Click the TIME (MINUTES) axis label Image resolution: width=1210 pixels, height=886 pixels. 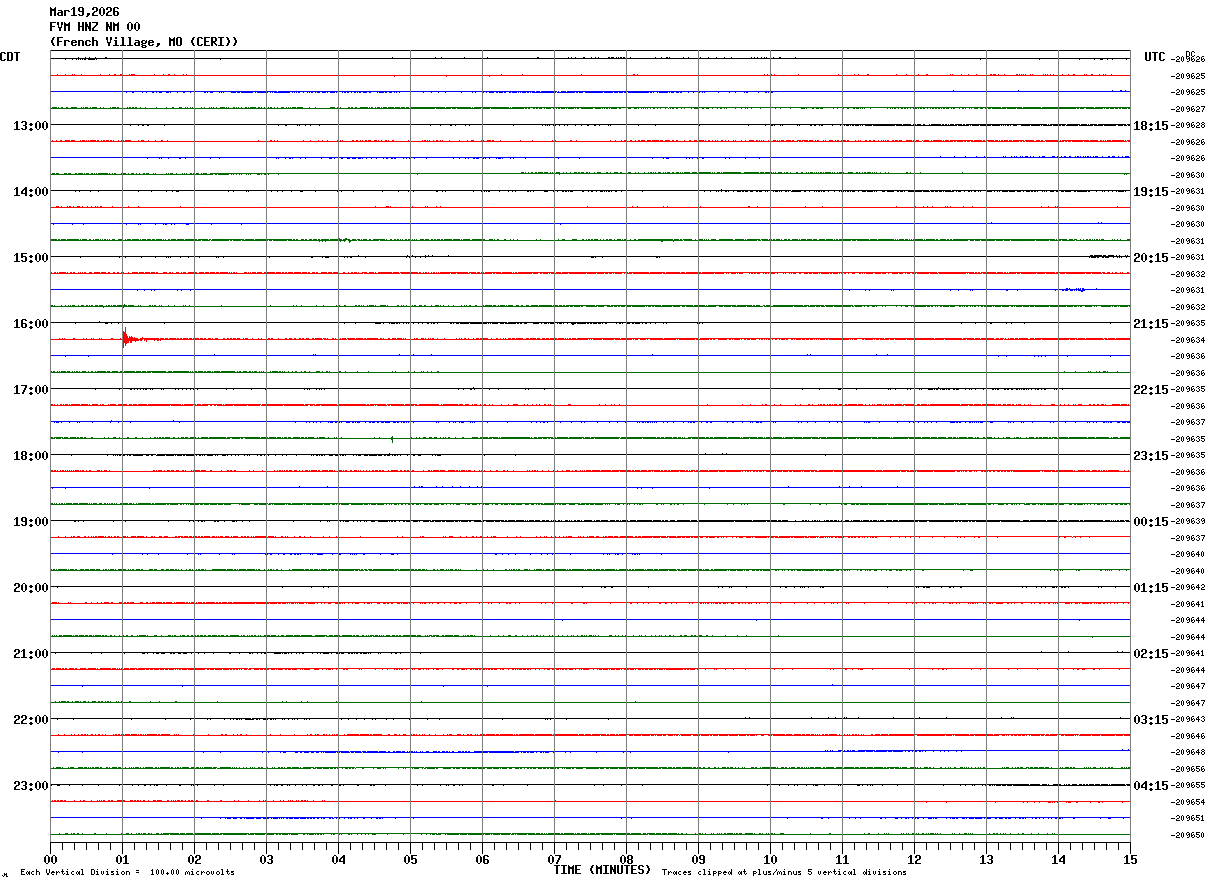pyautogui.click(x=602, y=870)
